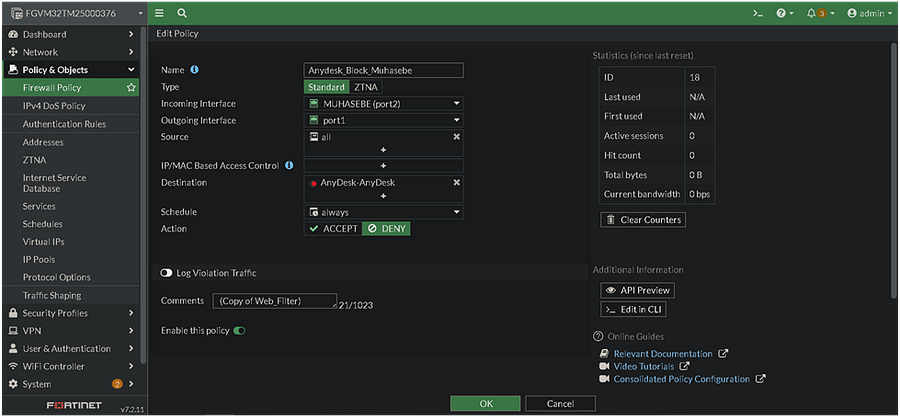This screenshot has height=417, width=900.
Task: Toggle Log Violation Traffic switch
Action: 166,273
